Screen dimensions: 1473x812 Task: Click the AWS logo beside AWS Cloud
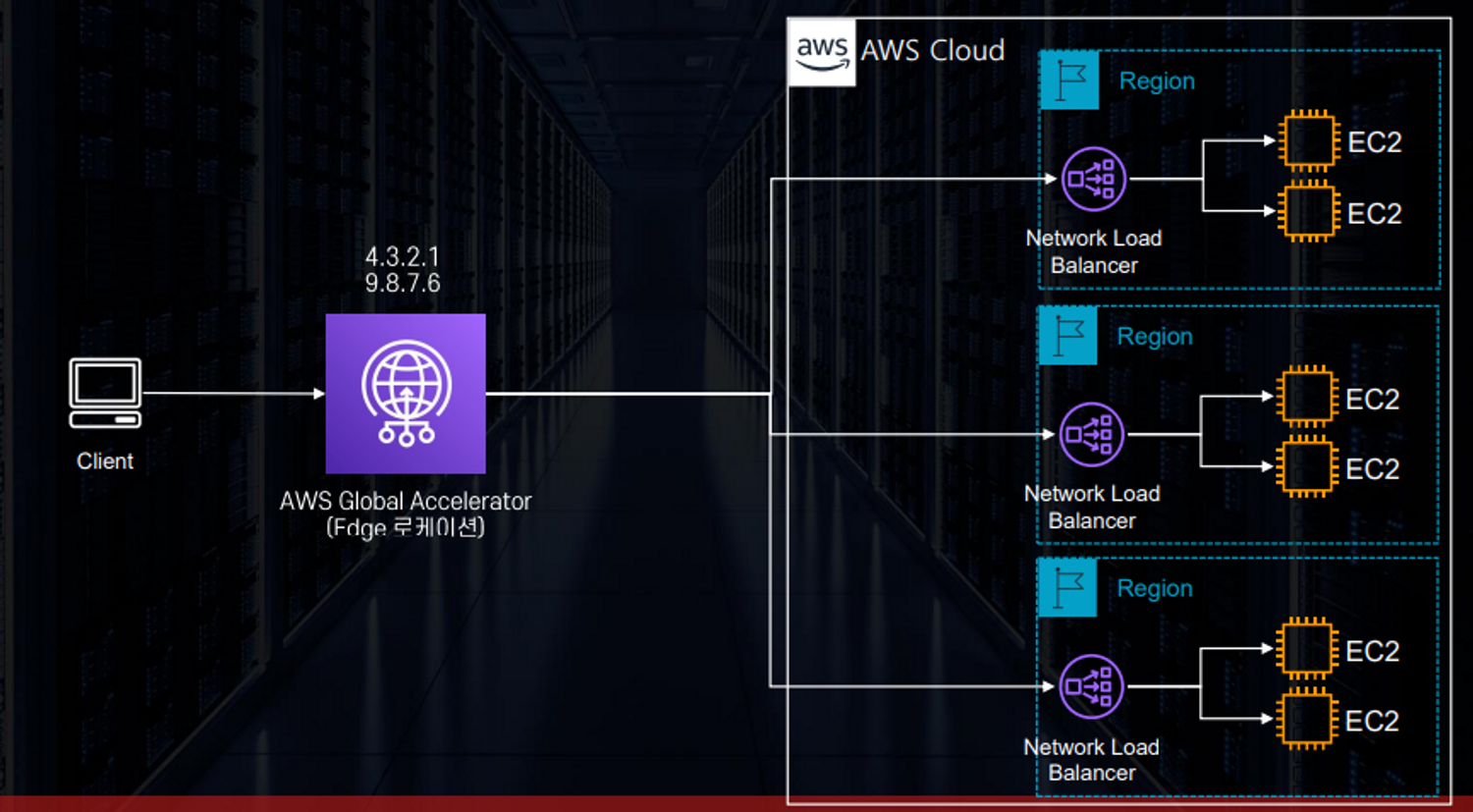coord(822,52)
